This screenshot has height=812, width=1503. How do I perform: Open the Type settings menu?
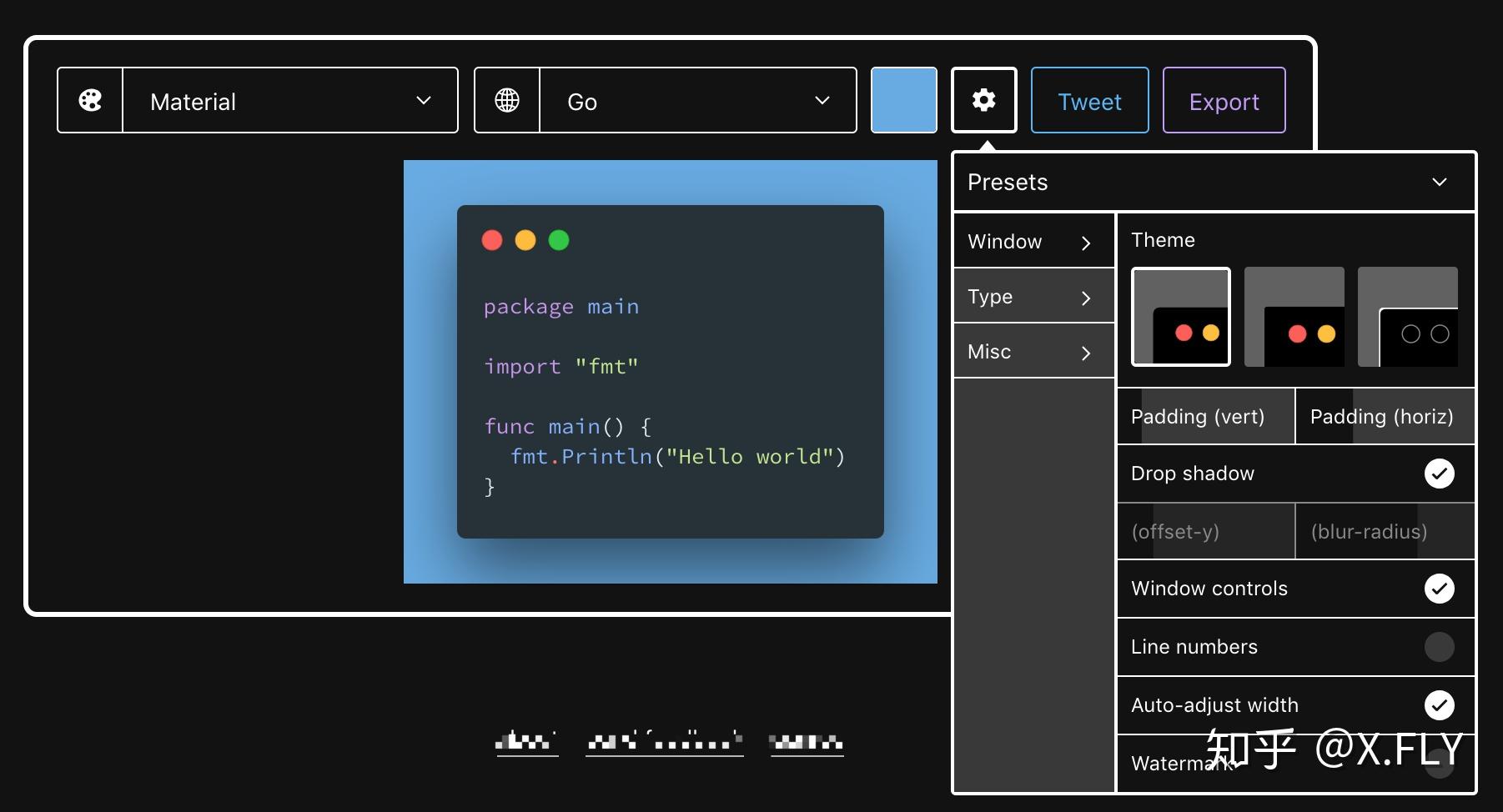click(x=1034, y=297)
